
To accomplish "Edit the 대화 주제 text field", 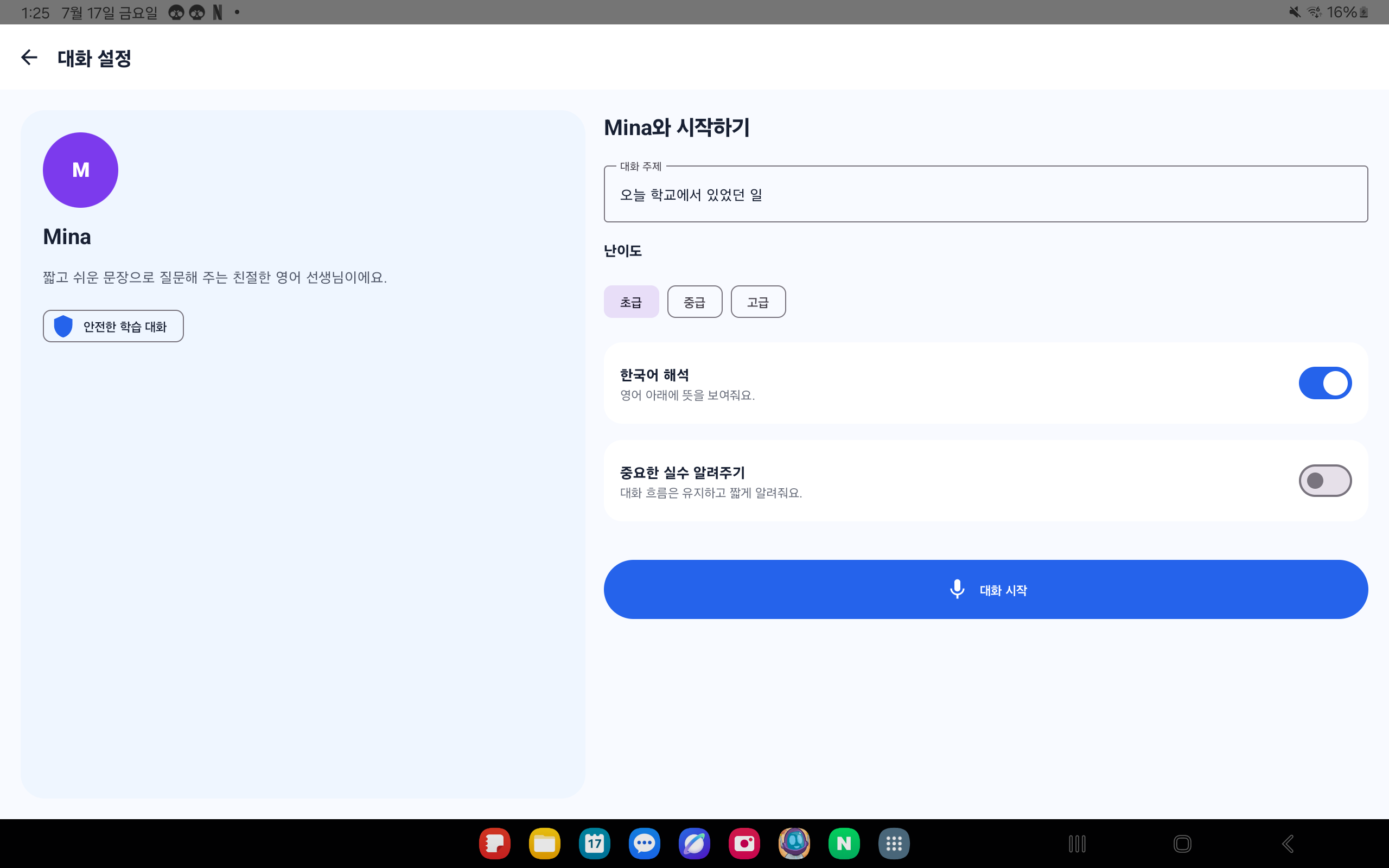I will point(985,194).
